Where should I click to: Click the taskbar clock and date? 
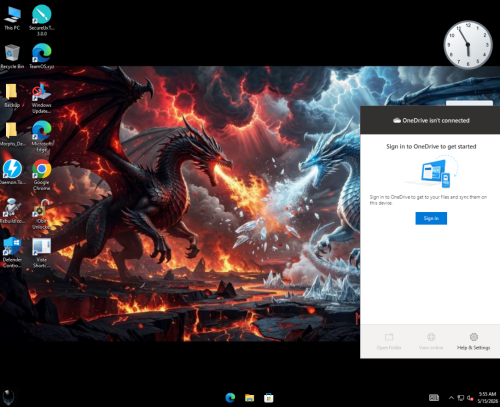[487, 398]
